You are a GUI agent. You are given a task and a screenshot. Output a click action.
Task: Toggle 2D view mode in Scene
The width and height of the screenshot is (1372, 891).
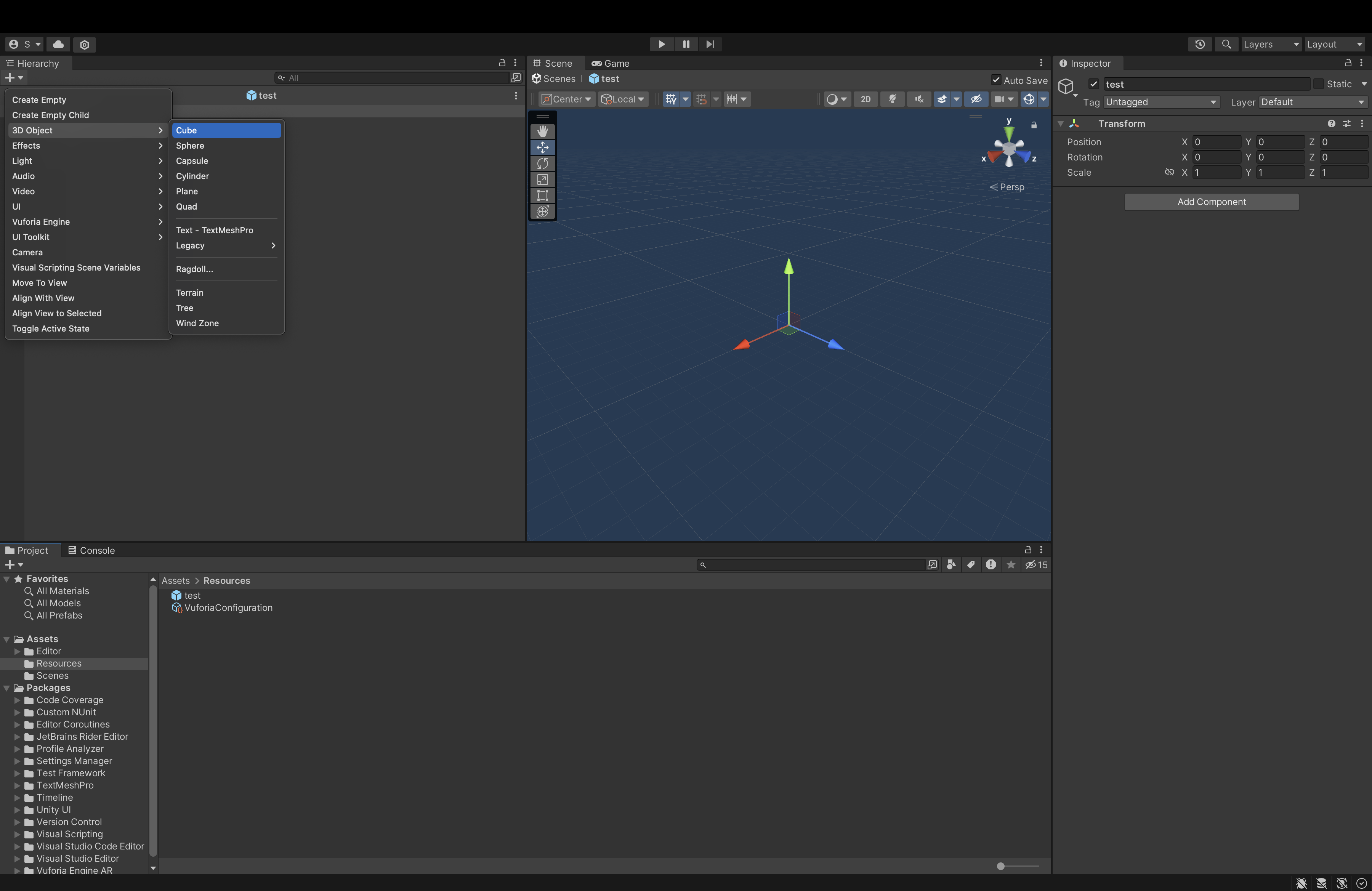[x=865, y=99]
